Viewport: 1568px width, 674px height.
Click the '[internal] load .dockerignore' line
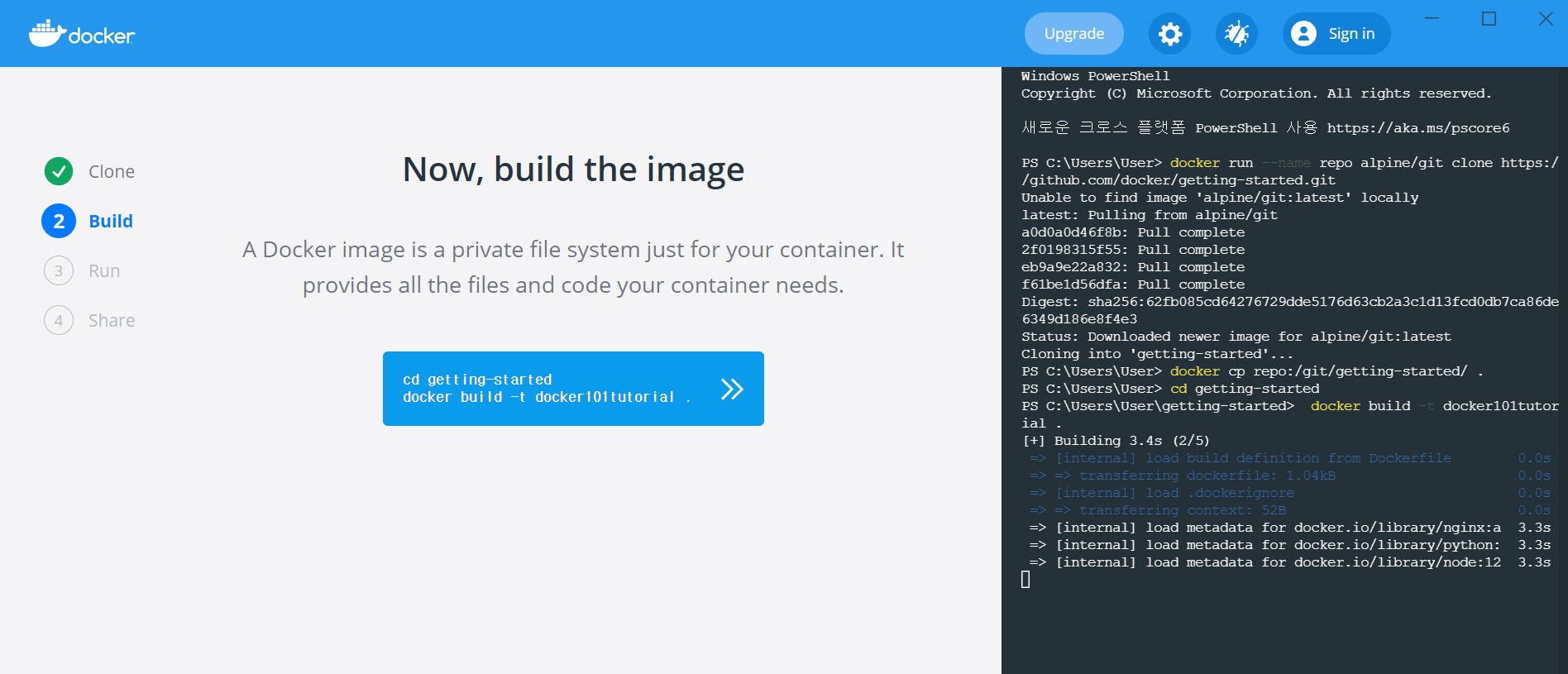click(x=1289, y=493)
